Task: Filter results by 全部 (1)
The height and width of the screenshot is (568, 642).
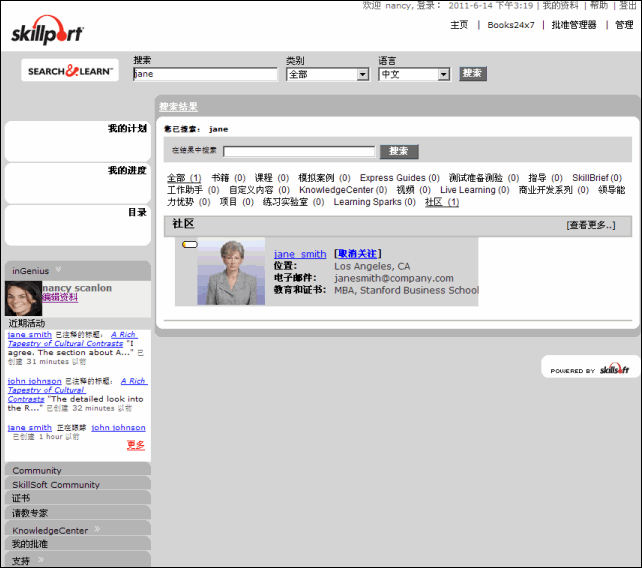Action: pos(184,178)
